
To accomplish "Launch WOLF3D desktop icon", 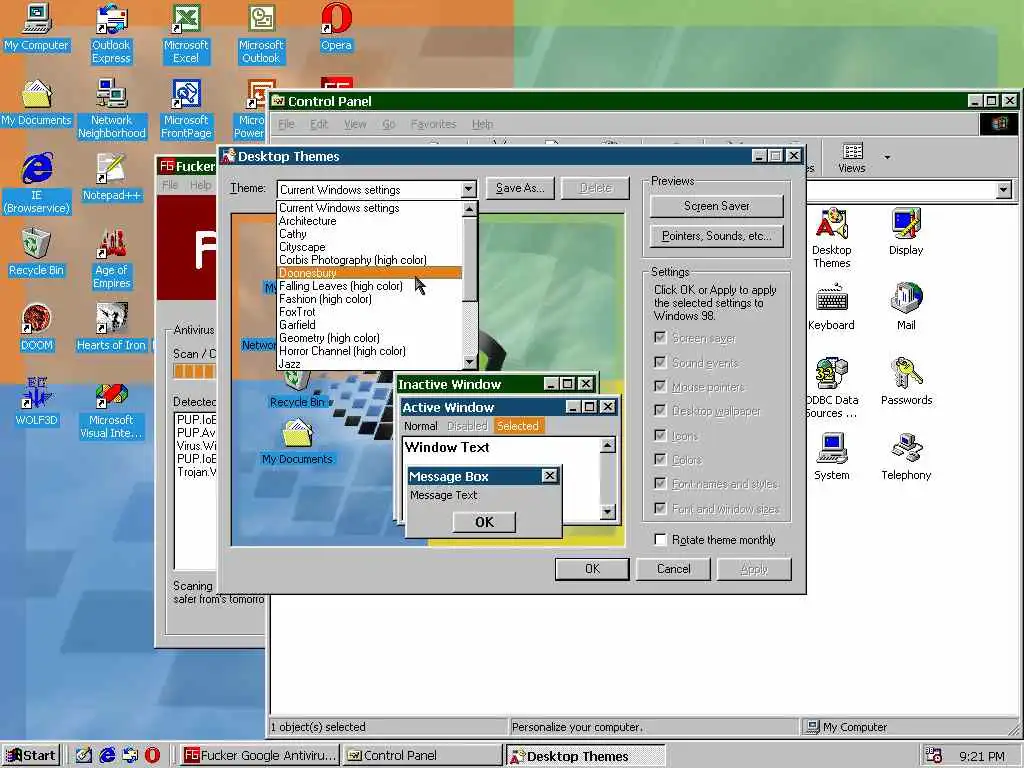I will 37,402.
